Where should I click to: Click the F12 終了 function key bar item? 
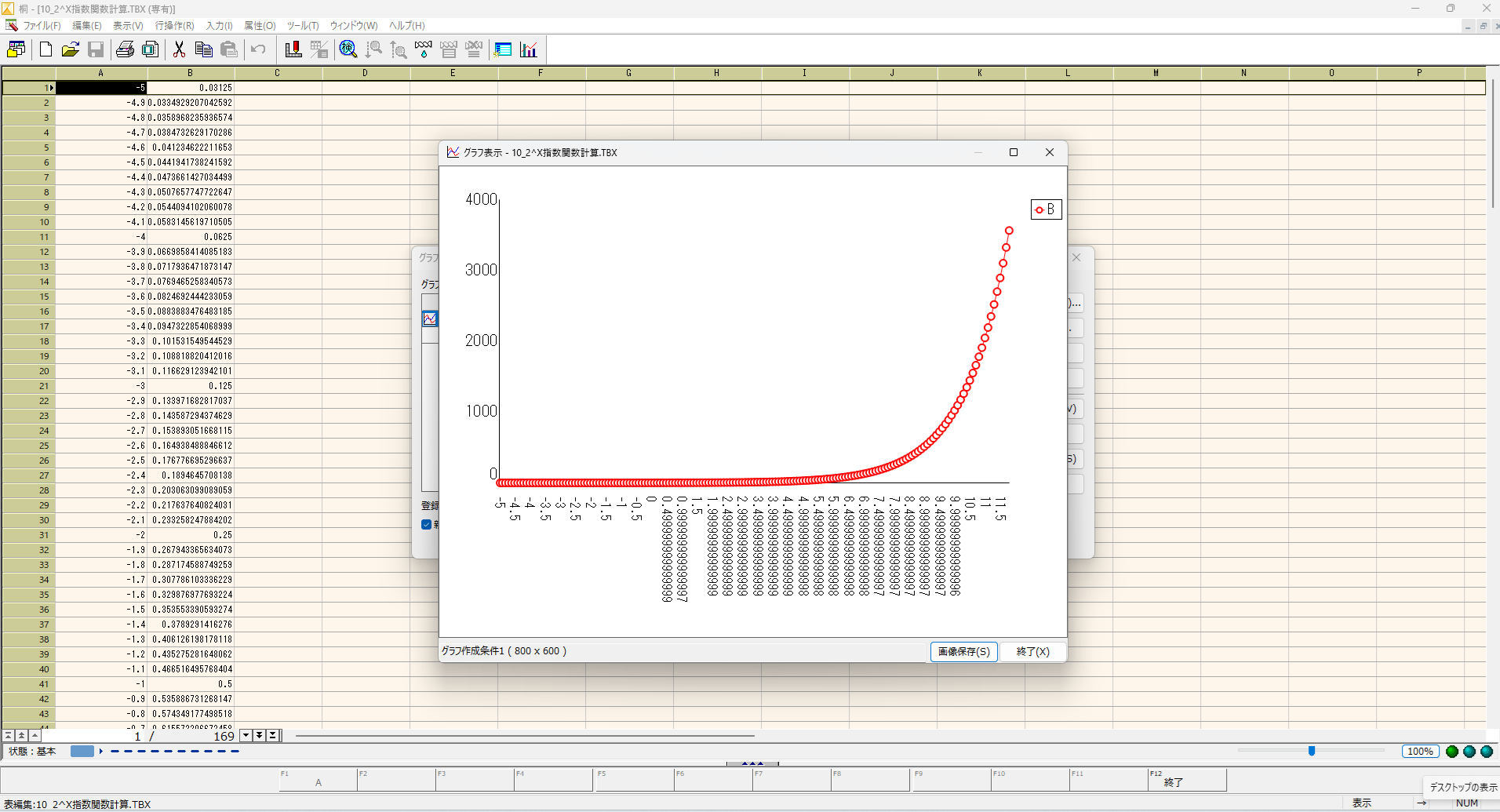point(1185,779)
